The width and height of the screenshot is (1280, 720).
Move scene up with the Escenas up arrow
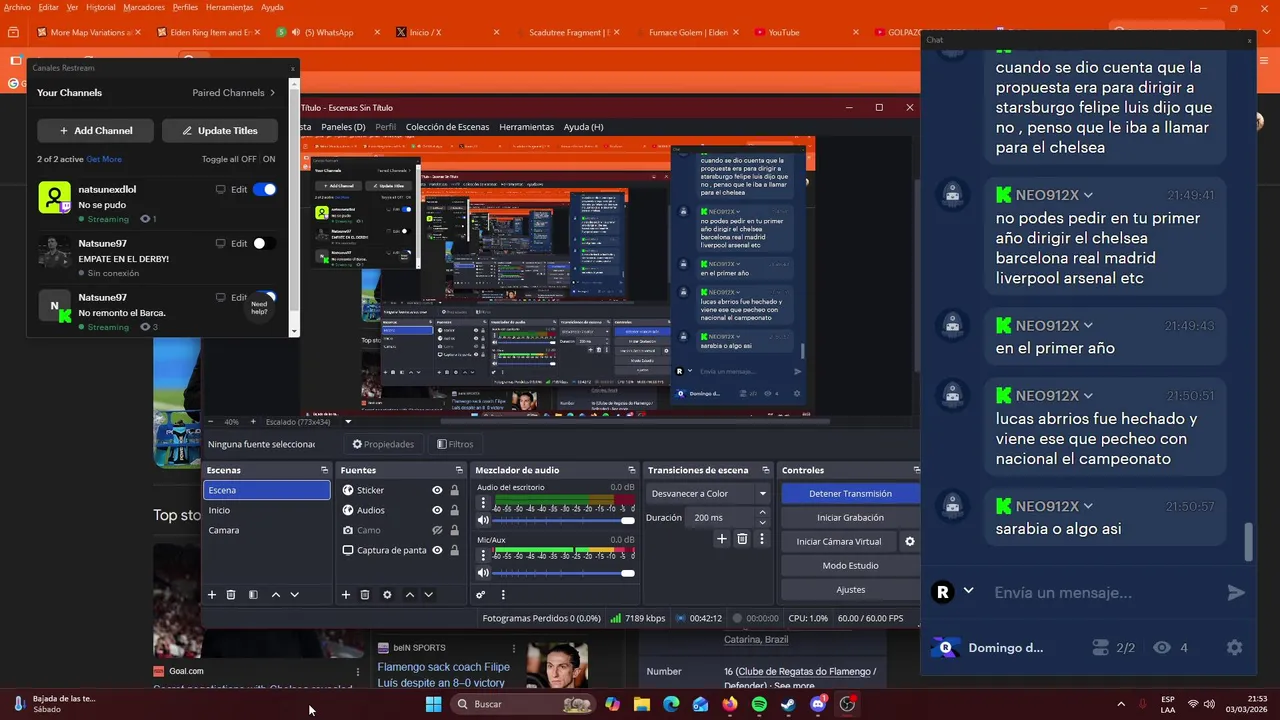[x=276, y=595]
